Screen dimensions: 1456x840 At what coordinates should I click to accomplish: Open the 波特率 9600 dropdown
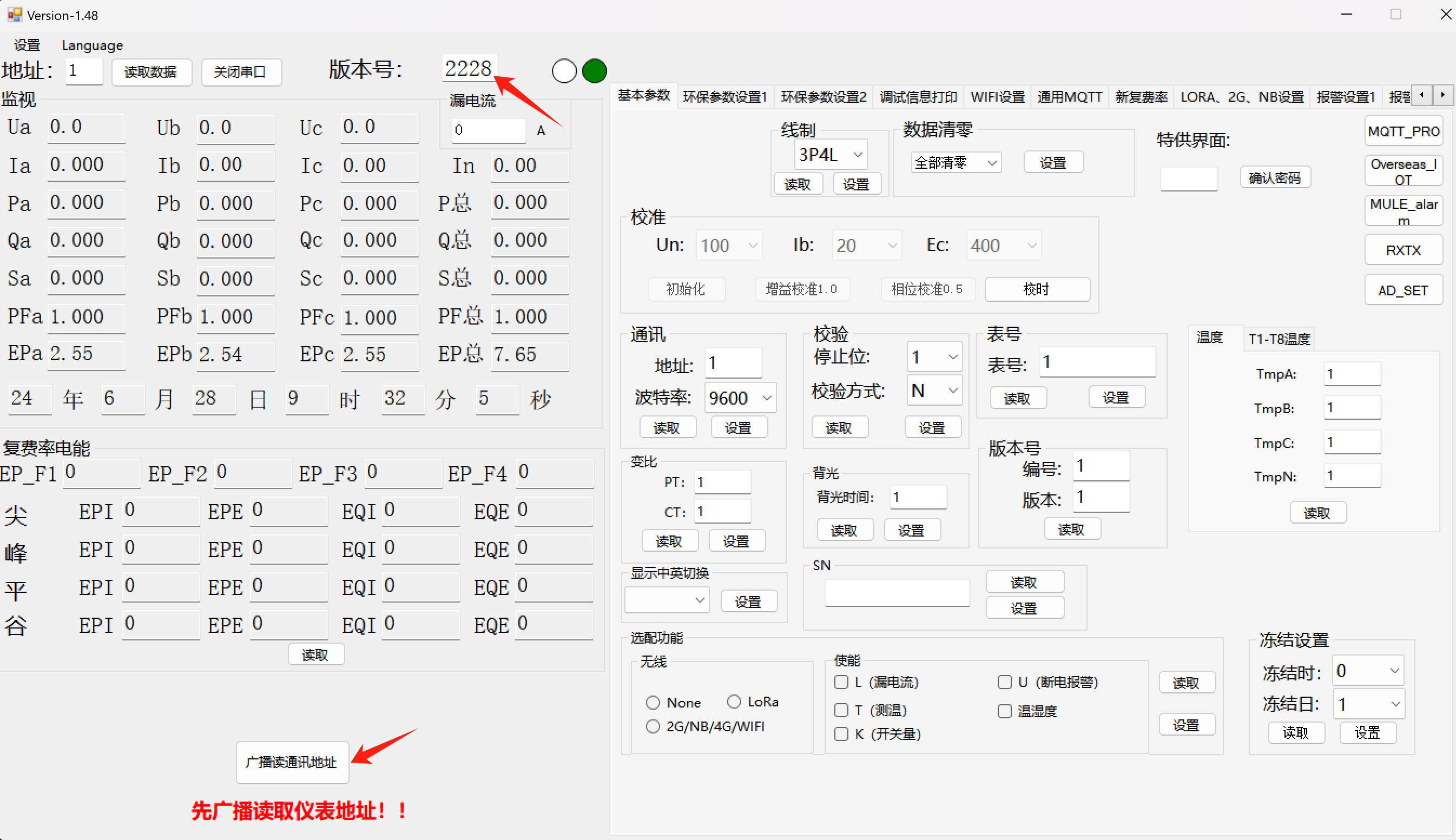point(766,398)
